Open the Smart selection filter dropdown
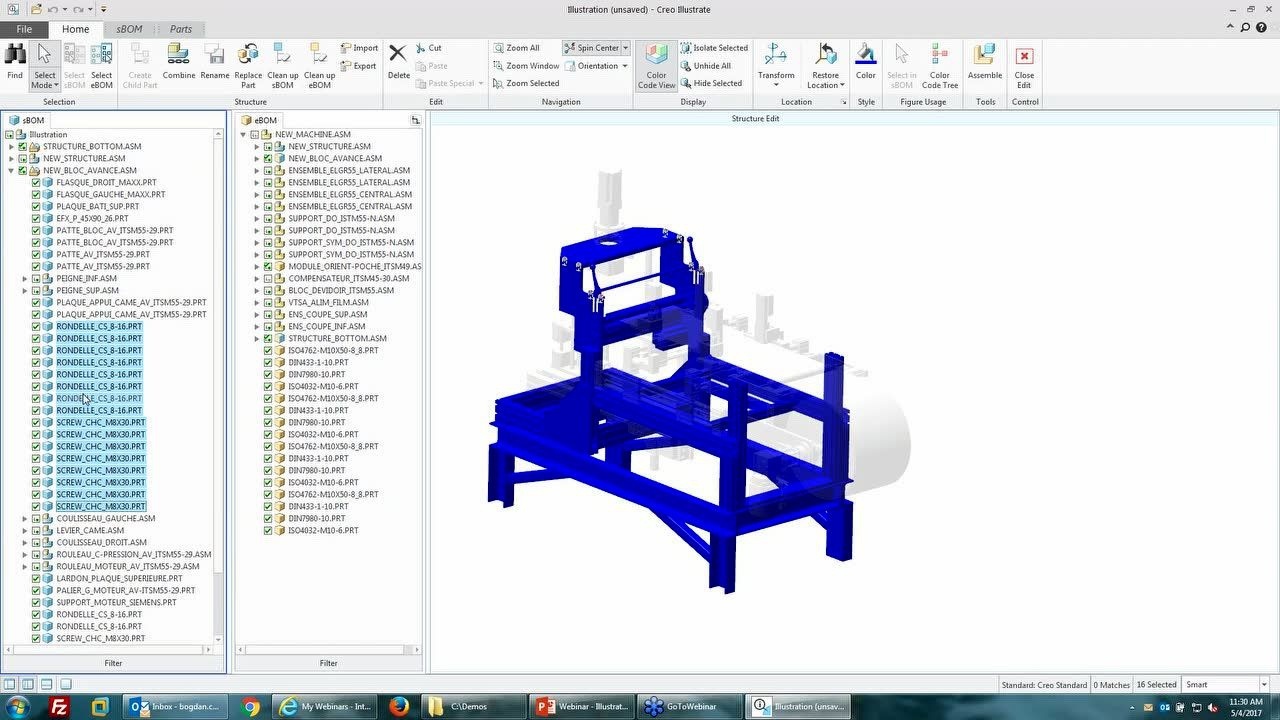Screen dimensions: 1280x720 click(1264, 685)
